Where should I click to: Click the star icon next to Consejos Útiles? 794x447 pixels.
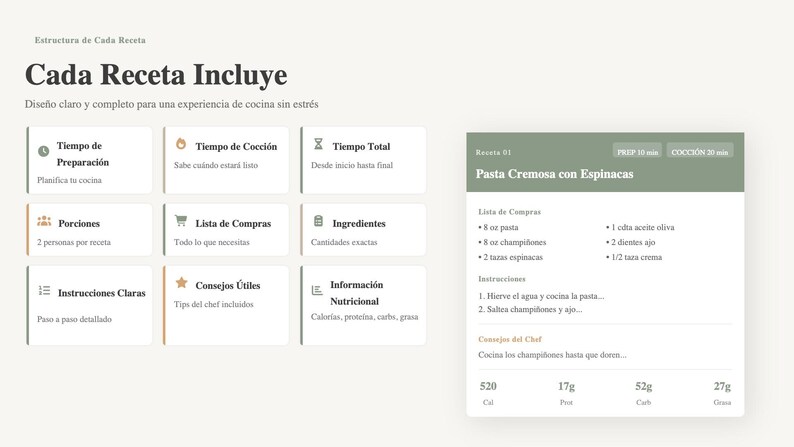pyautogui.click(x=181, y=282)
